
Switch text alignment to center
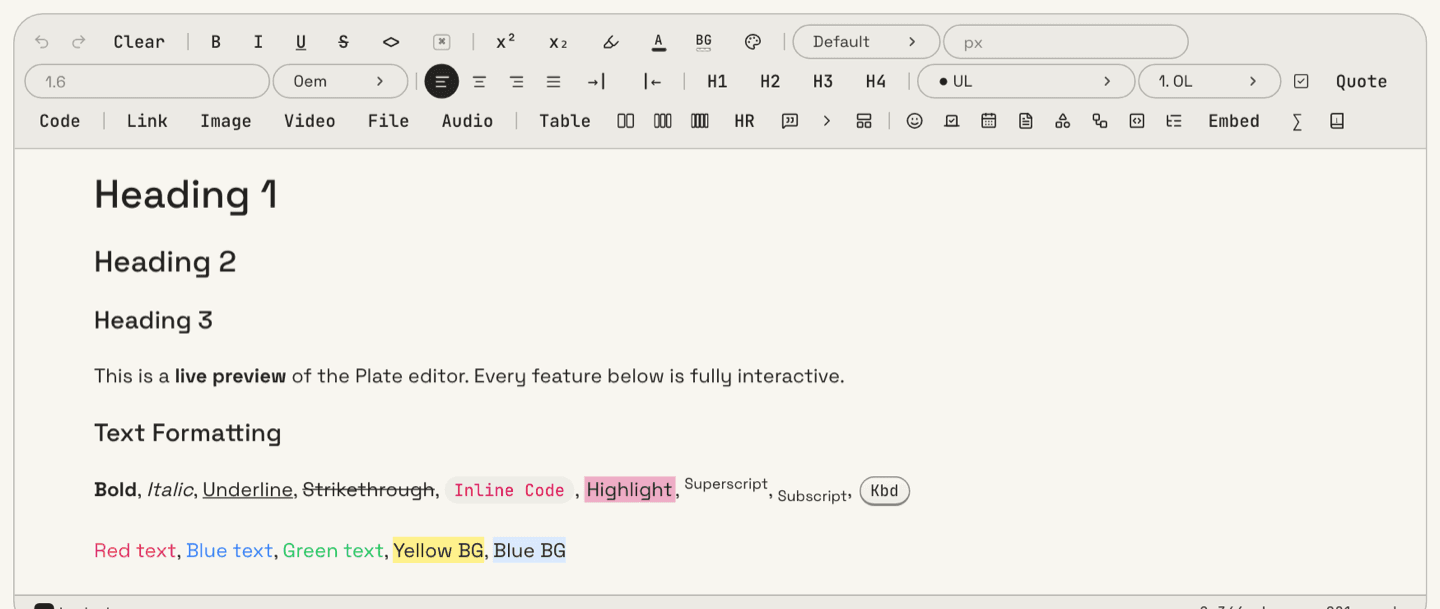[480, 82]
